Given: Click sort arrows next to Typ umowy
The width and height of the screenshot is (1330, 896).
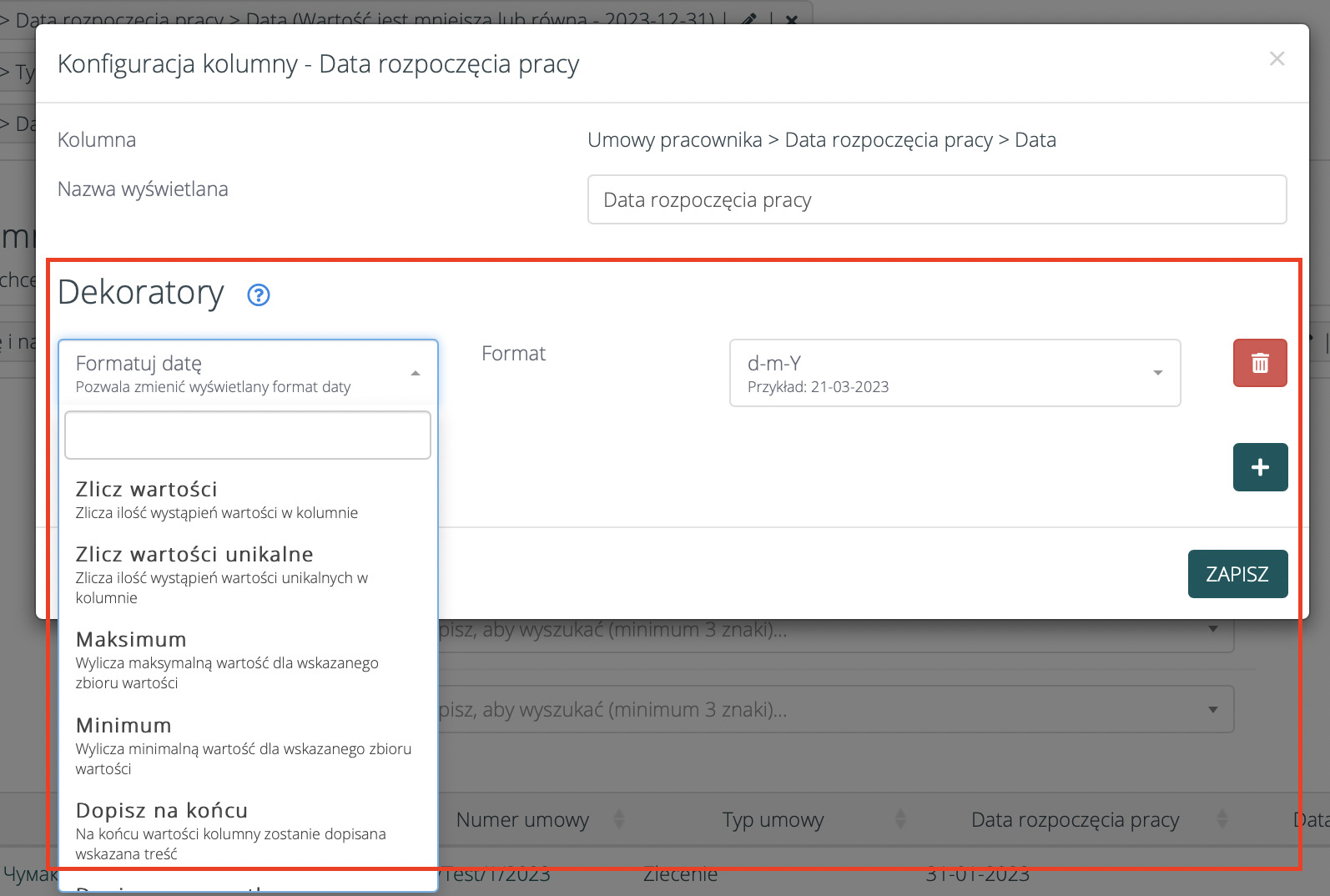Looking at the screenshot, I should (900, 819).
